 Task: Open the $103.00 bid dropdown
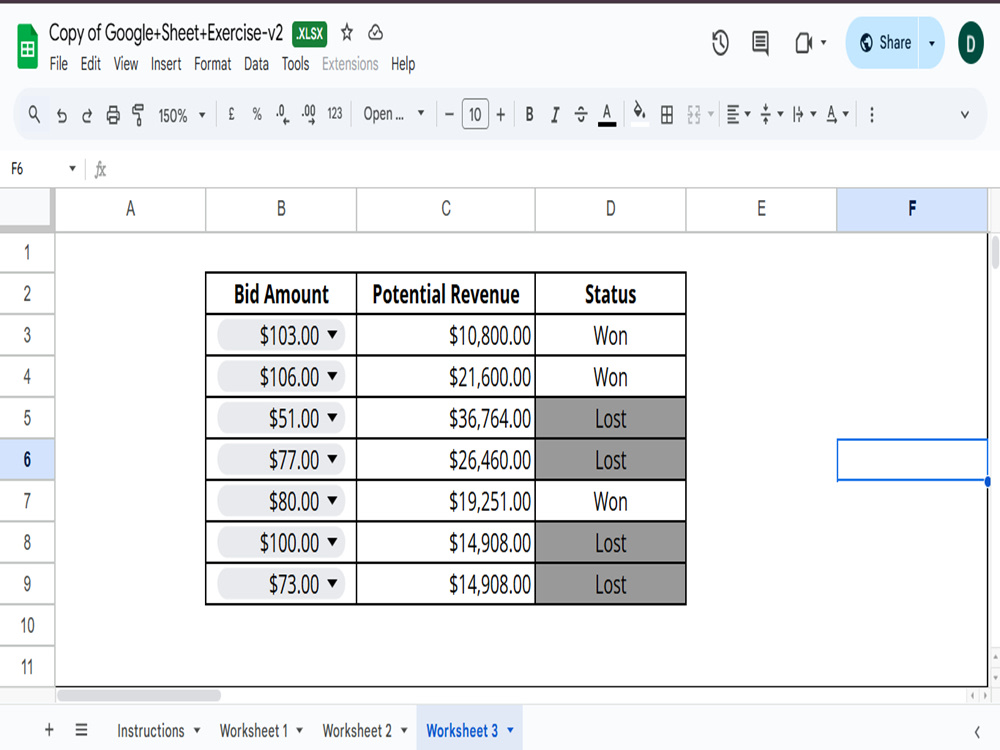(x=332, y=334)
